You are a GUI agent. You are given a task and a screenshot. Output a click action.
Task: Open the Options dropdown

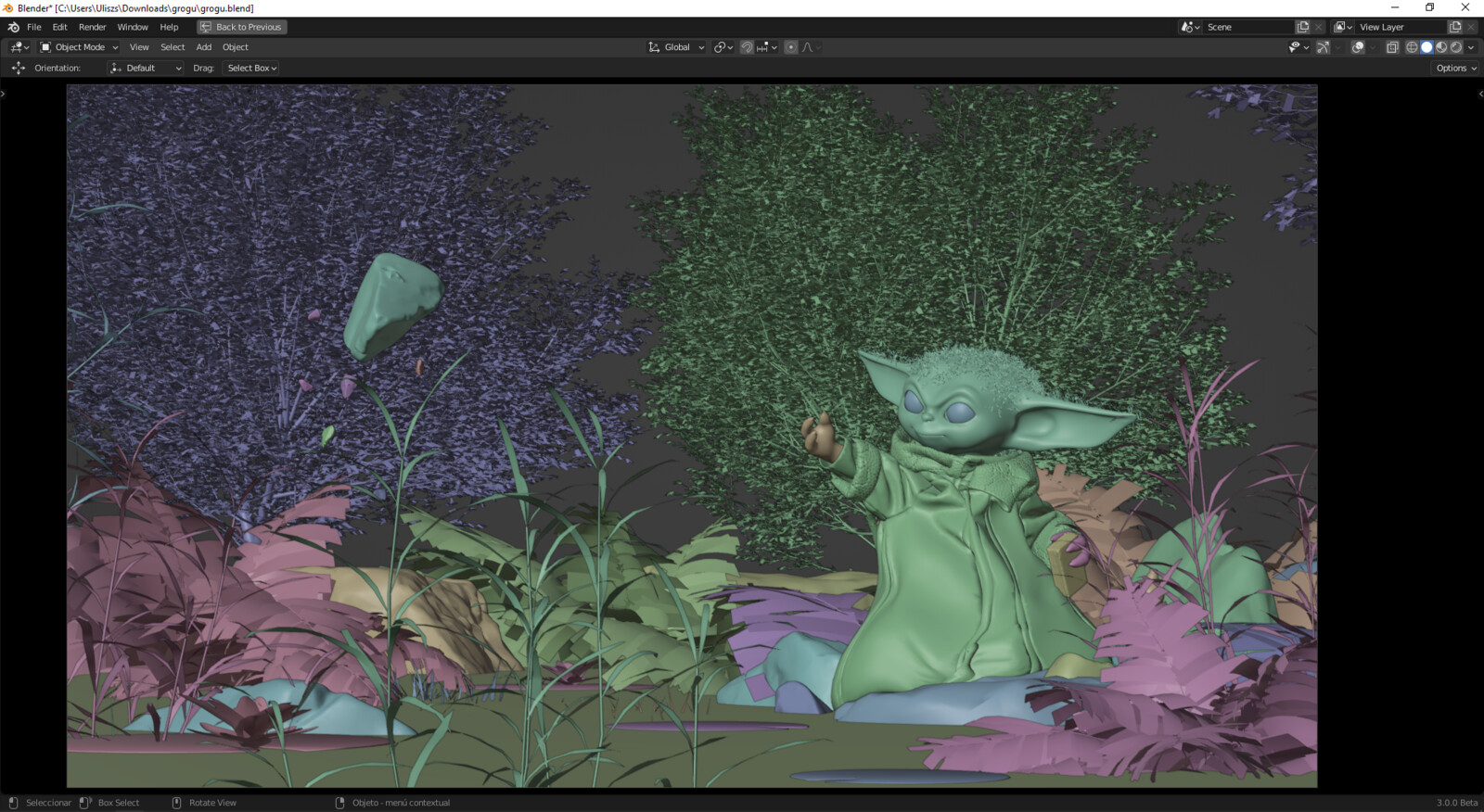click(x=1456, y=68)
